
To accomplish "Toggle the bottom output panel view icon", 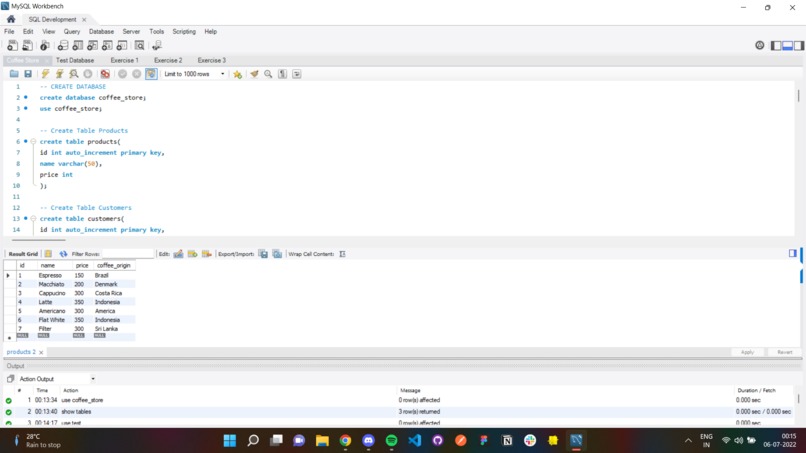I will [787, 46].
